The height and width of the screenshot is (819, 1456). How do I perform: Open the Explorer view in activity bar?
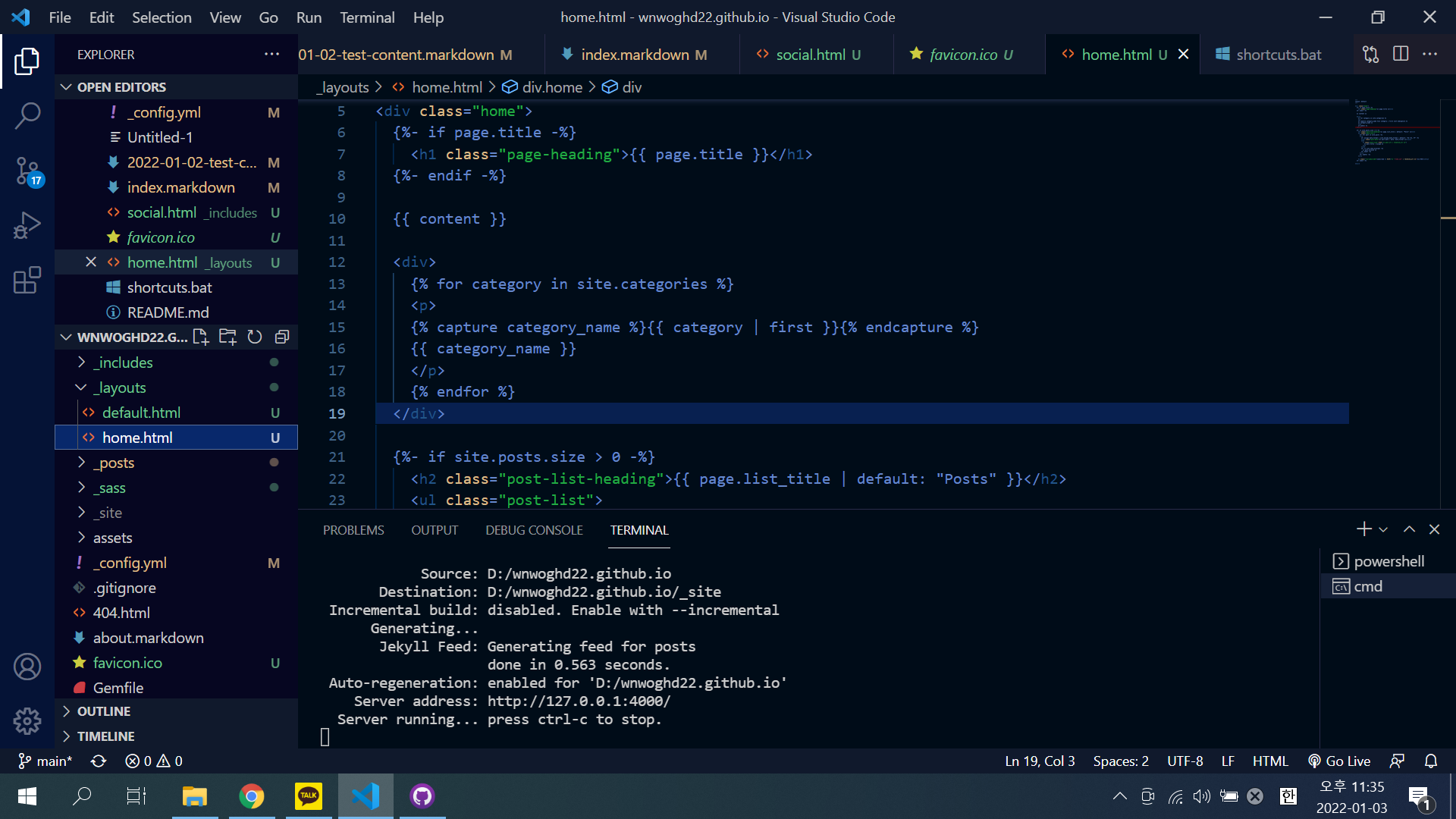(x=27, y=61)
